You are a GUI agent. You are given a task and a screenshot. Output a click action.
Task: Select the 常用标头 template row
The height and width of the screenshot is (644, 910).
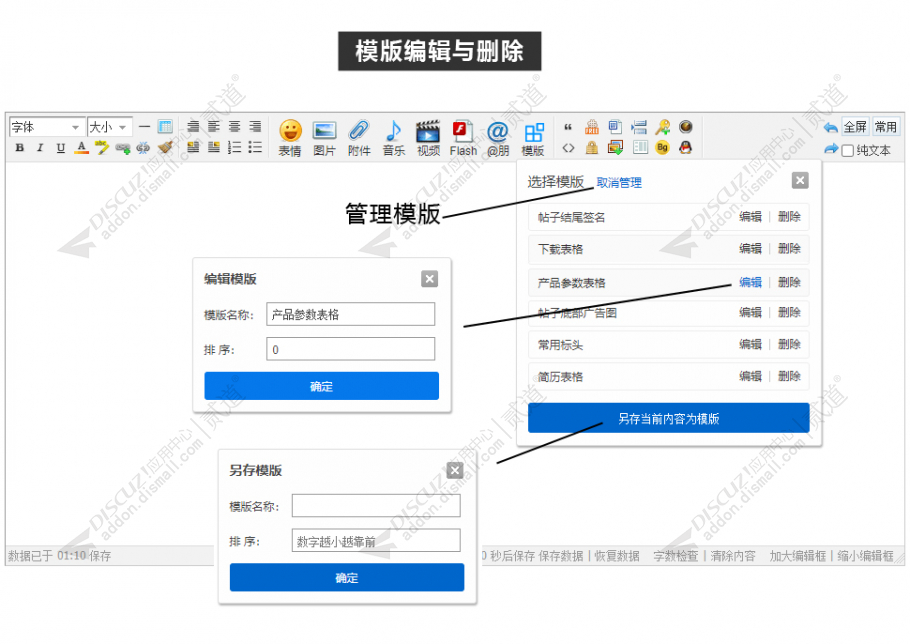pyautogui.click(x=668, y=345)
